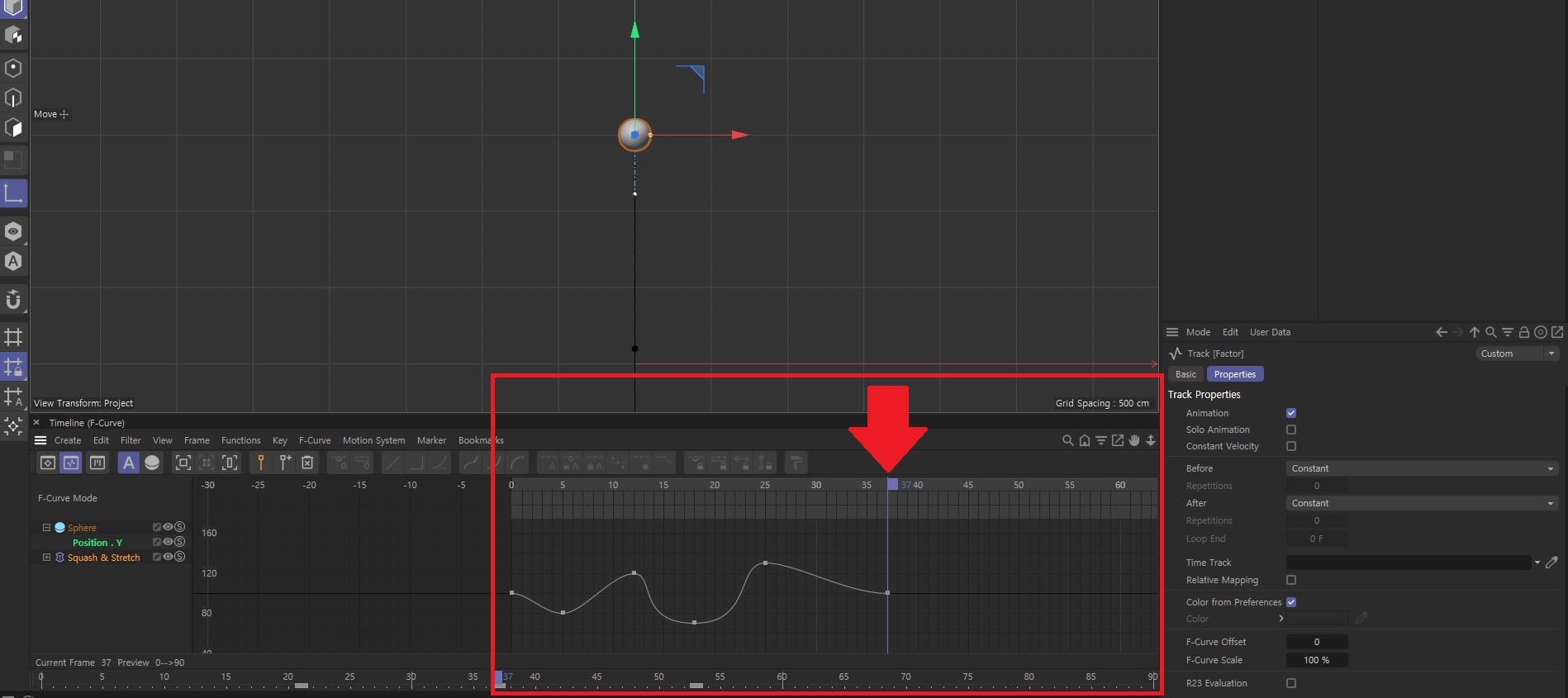This screenshot has width=1568, height=698.
Task: Click the Sphere object name in timeline
Action: coord(82,528)
